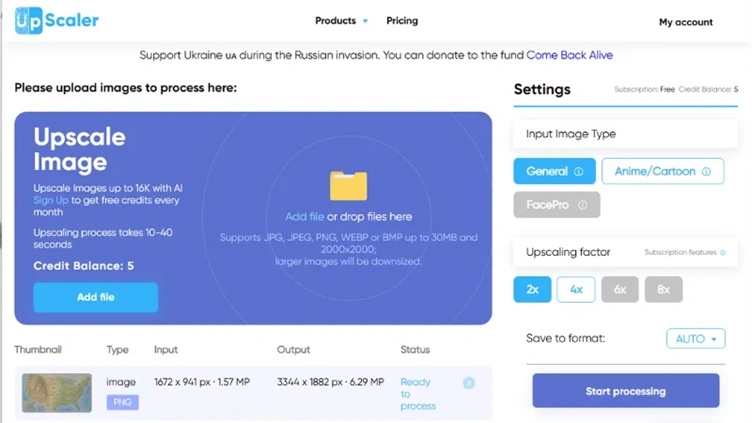The height and width of the screenshot is (423, 752).
Task: Click the Add file button
Action: point(95,297)
